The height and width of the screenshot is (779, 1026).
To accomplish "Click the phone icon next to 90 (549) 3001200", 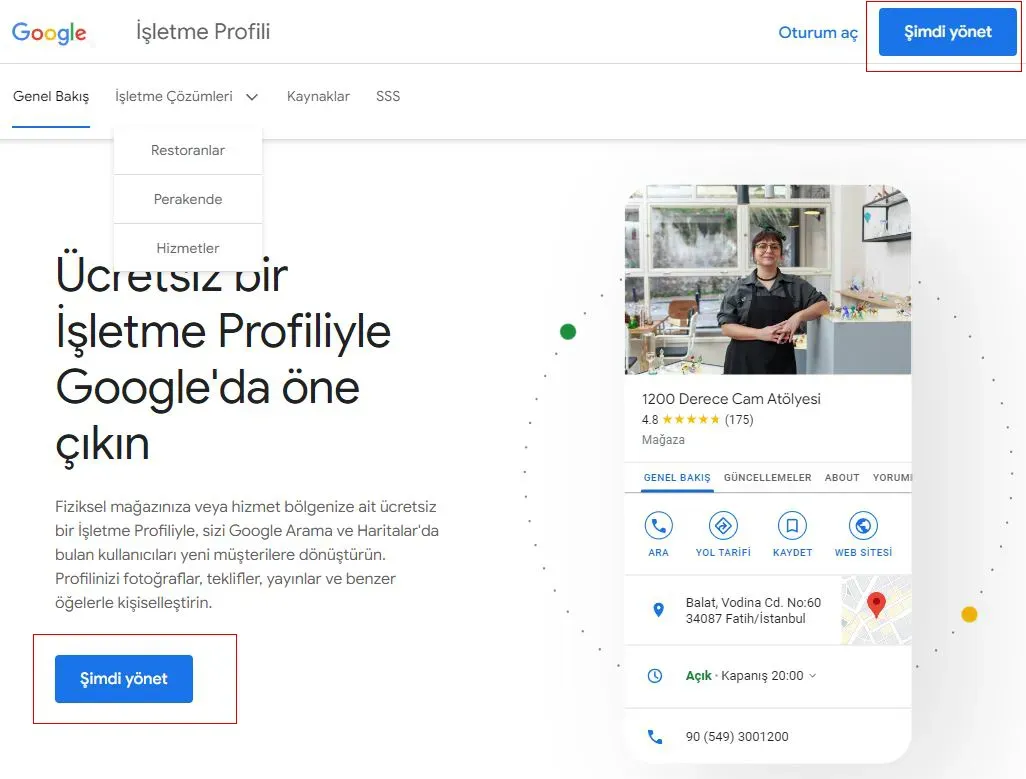I will coord(655,736).
